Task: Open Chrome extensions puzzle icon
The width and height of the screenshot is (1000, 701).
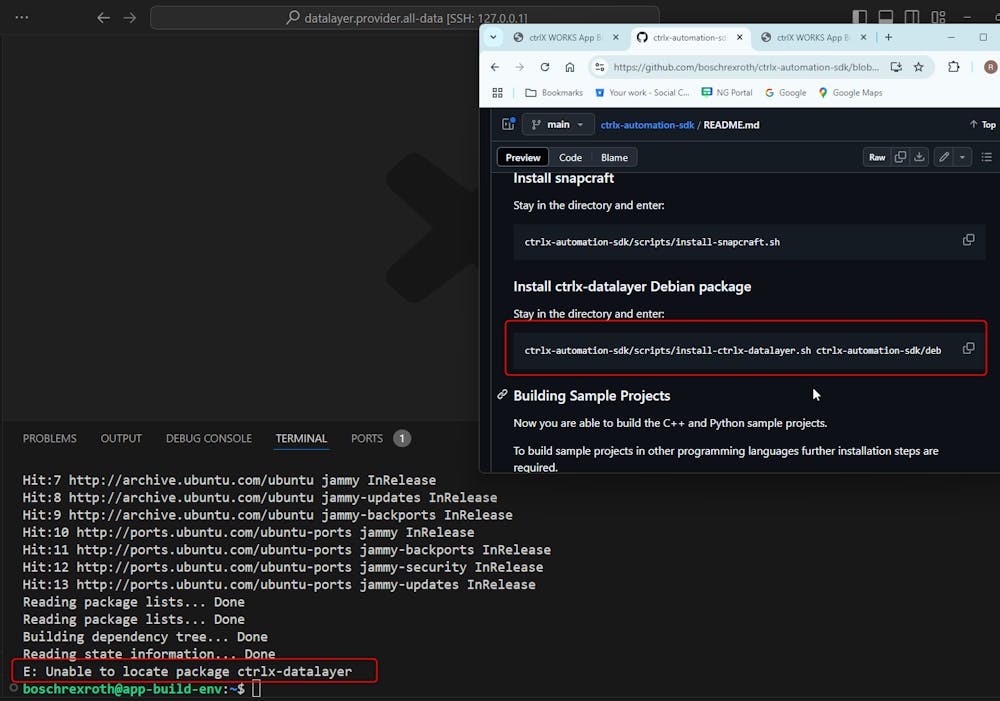Action: coord(953,67)
